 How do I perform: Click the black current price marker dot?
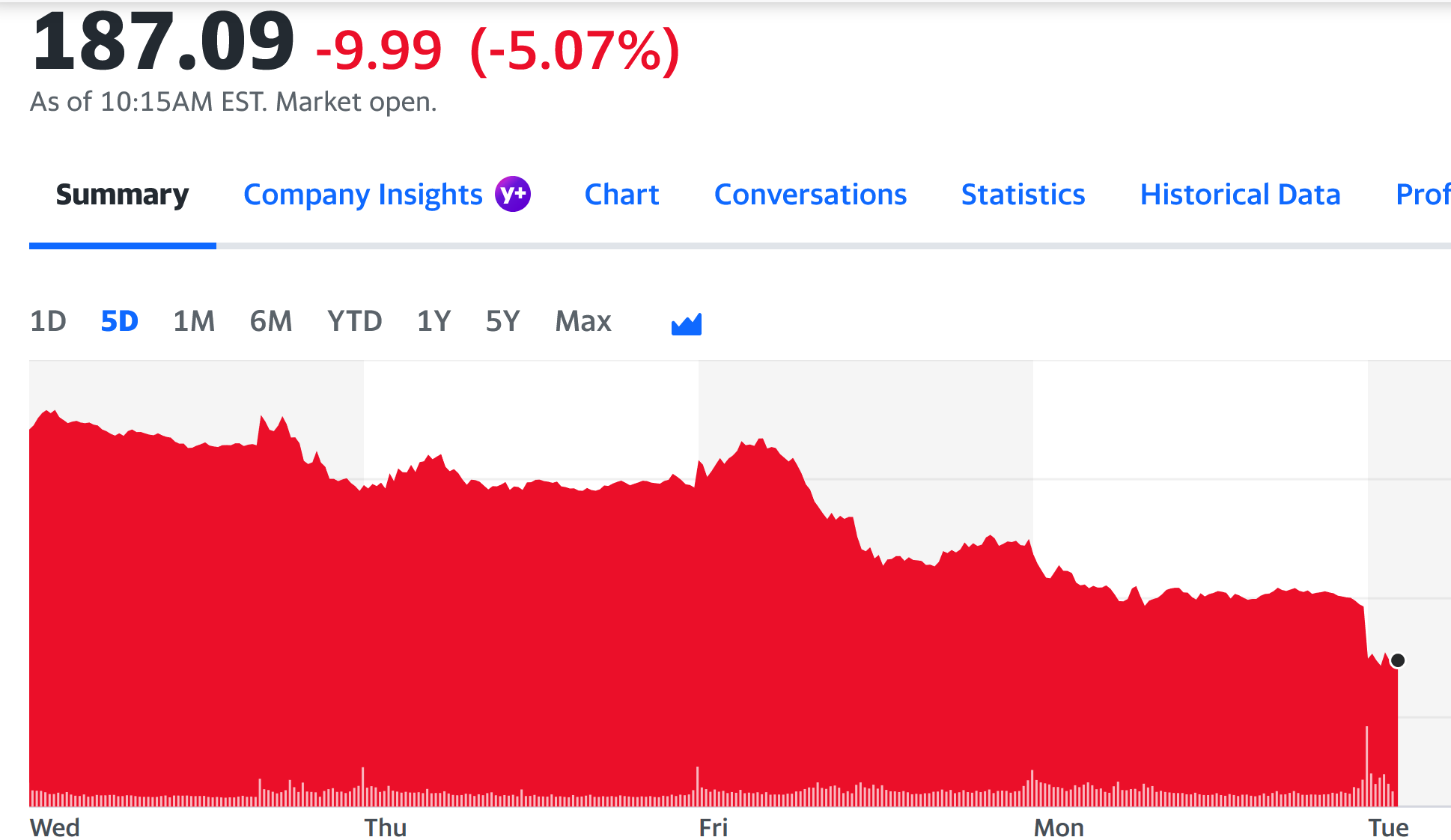[x=1397, y=660]
